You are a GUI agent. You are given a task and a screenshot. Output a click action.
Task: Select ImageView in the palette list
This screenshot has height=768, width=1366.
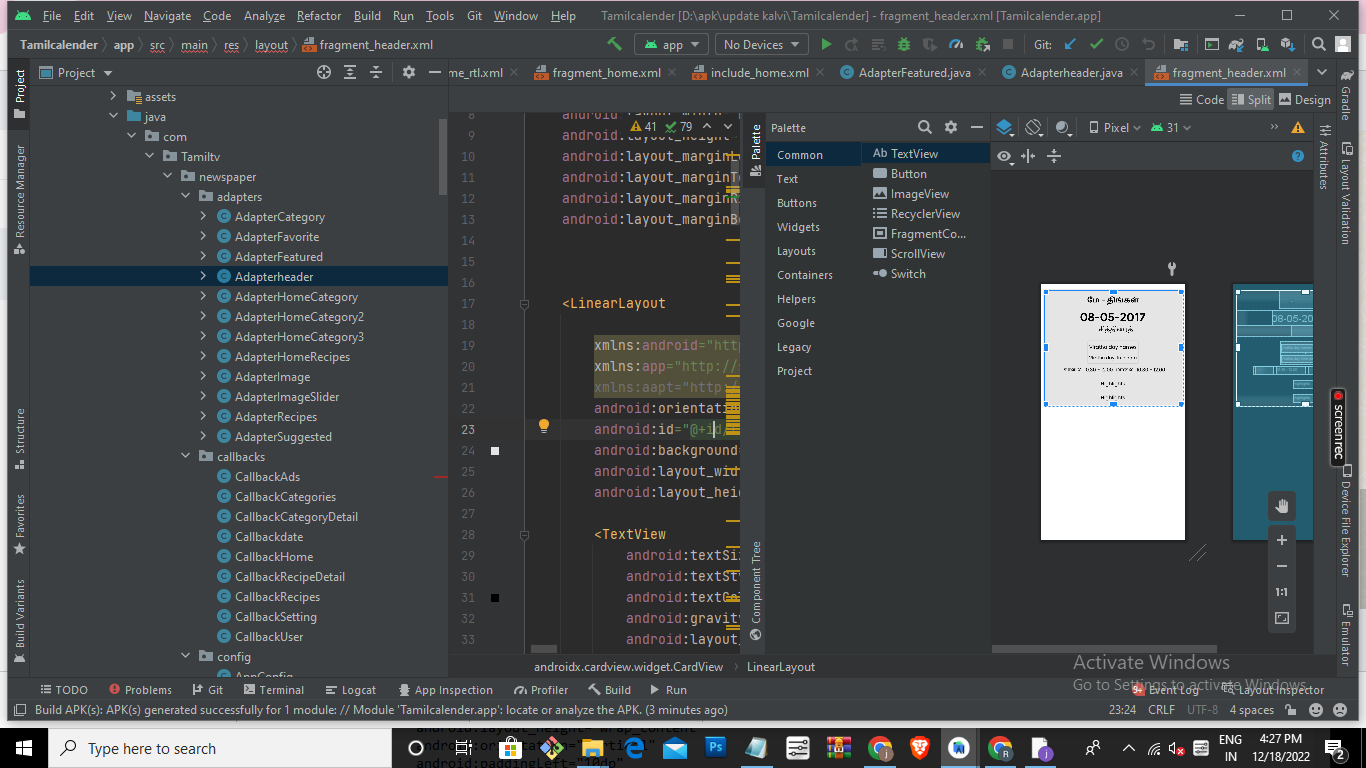(x=911, y=194)
